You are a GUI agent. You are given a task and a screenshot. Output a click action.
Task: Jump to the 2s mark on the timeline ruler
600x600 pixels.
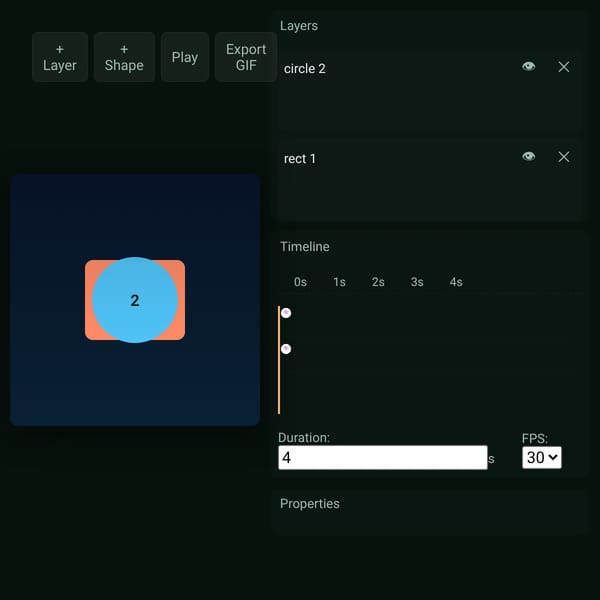378,282
